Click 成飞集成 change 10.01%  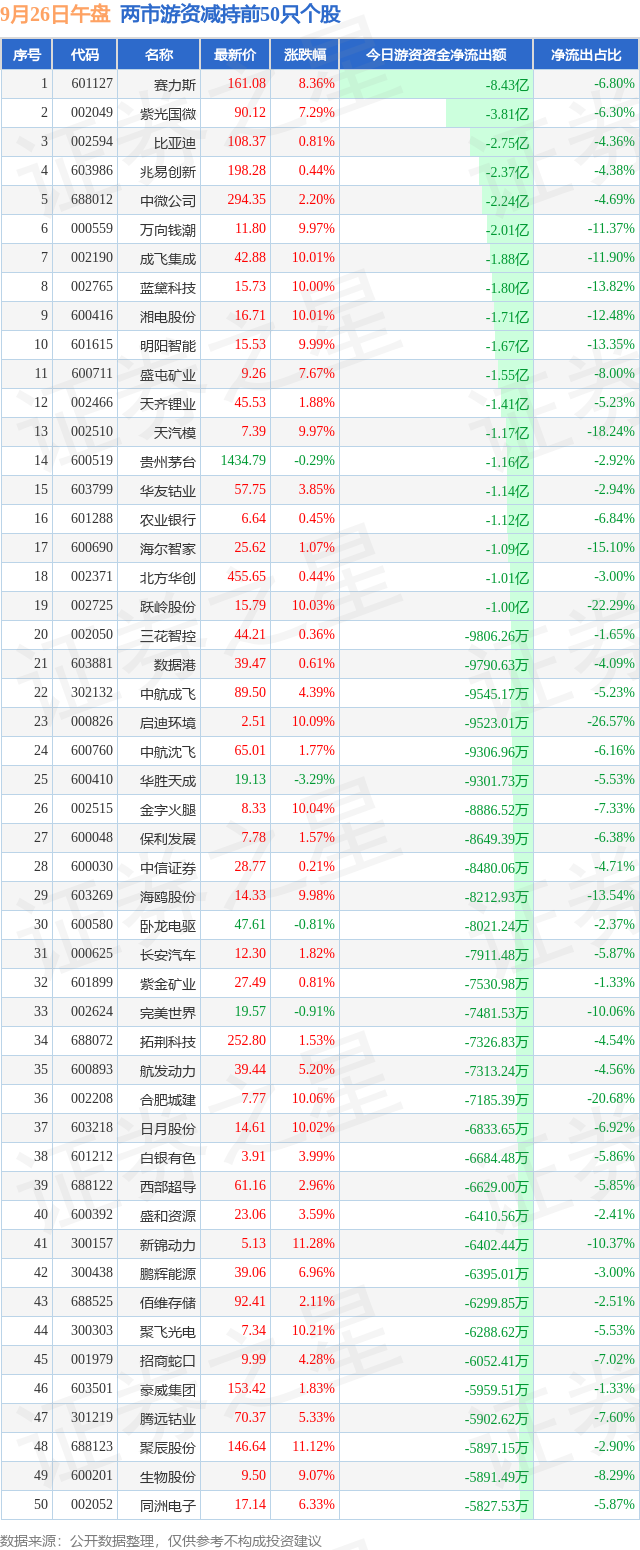point(312,258)
